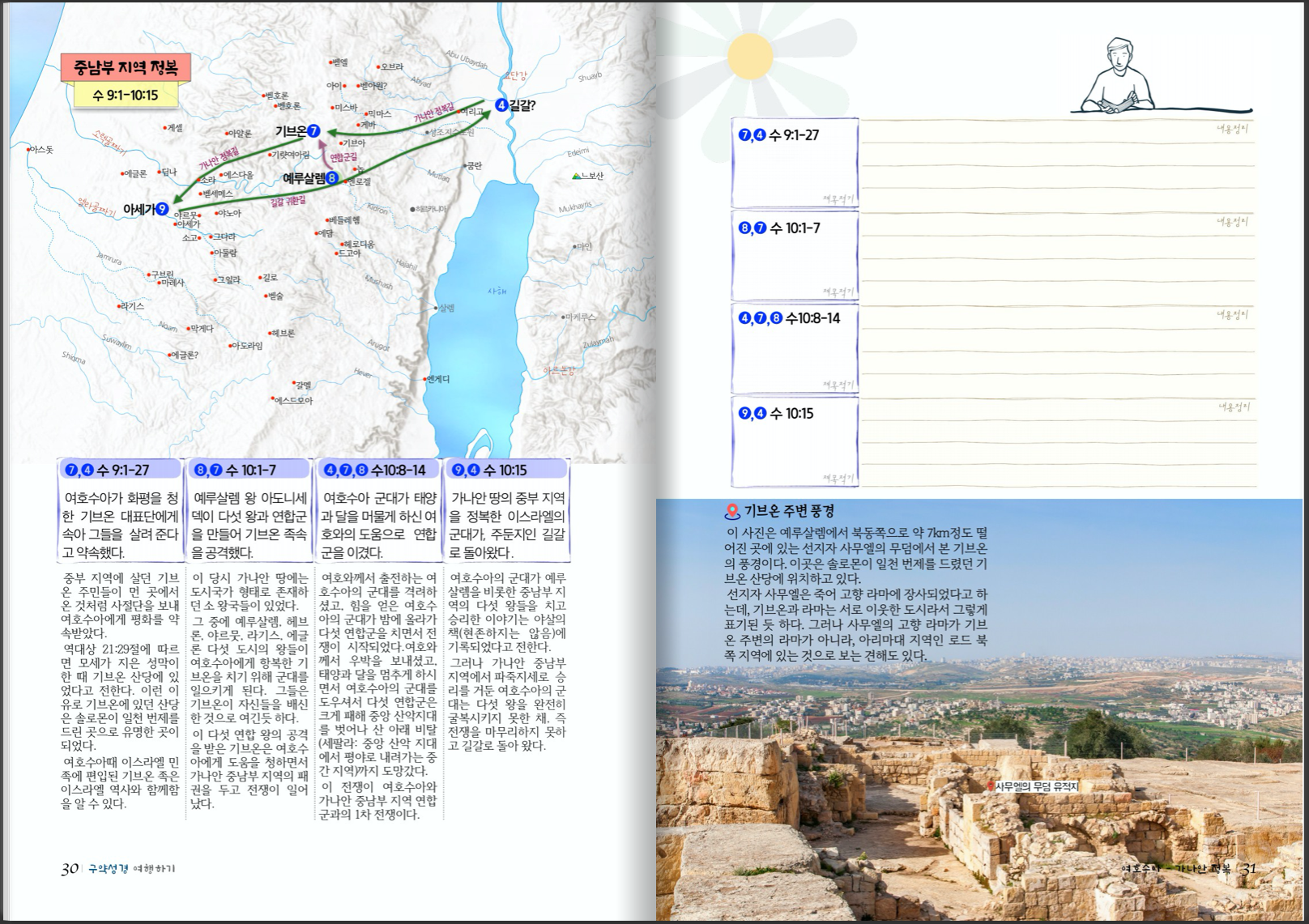Click the summary starting 여호수아가 화평을 청한
Screen dimensions: 1309x924
(x=122, y=526)
